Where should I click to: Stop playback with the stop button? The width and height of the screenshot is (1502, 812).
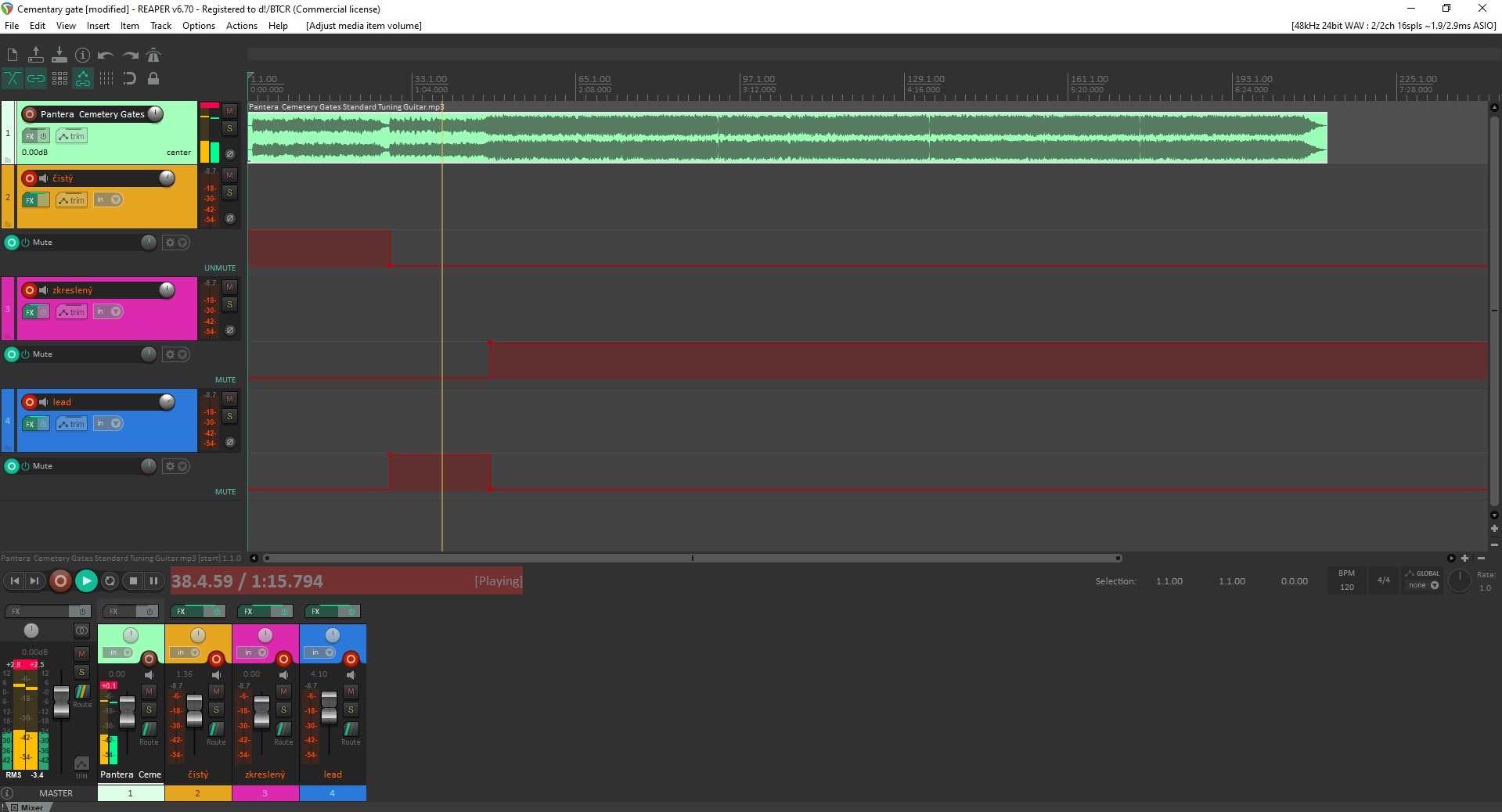(133, 581)
